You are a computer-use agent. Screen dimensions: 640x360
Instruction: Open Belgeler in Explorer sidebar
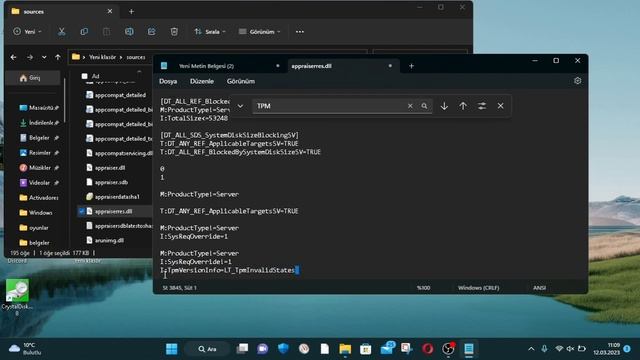pyautogui.click(x=38, y=138)
